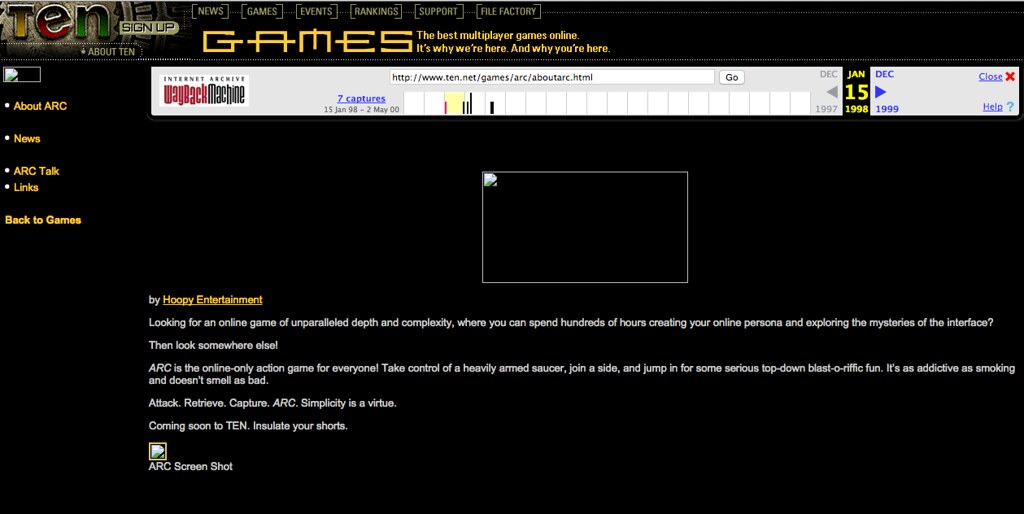
Task: Switch to the RANKINGS tab
Action: coord(376,12)
